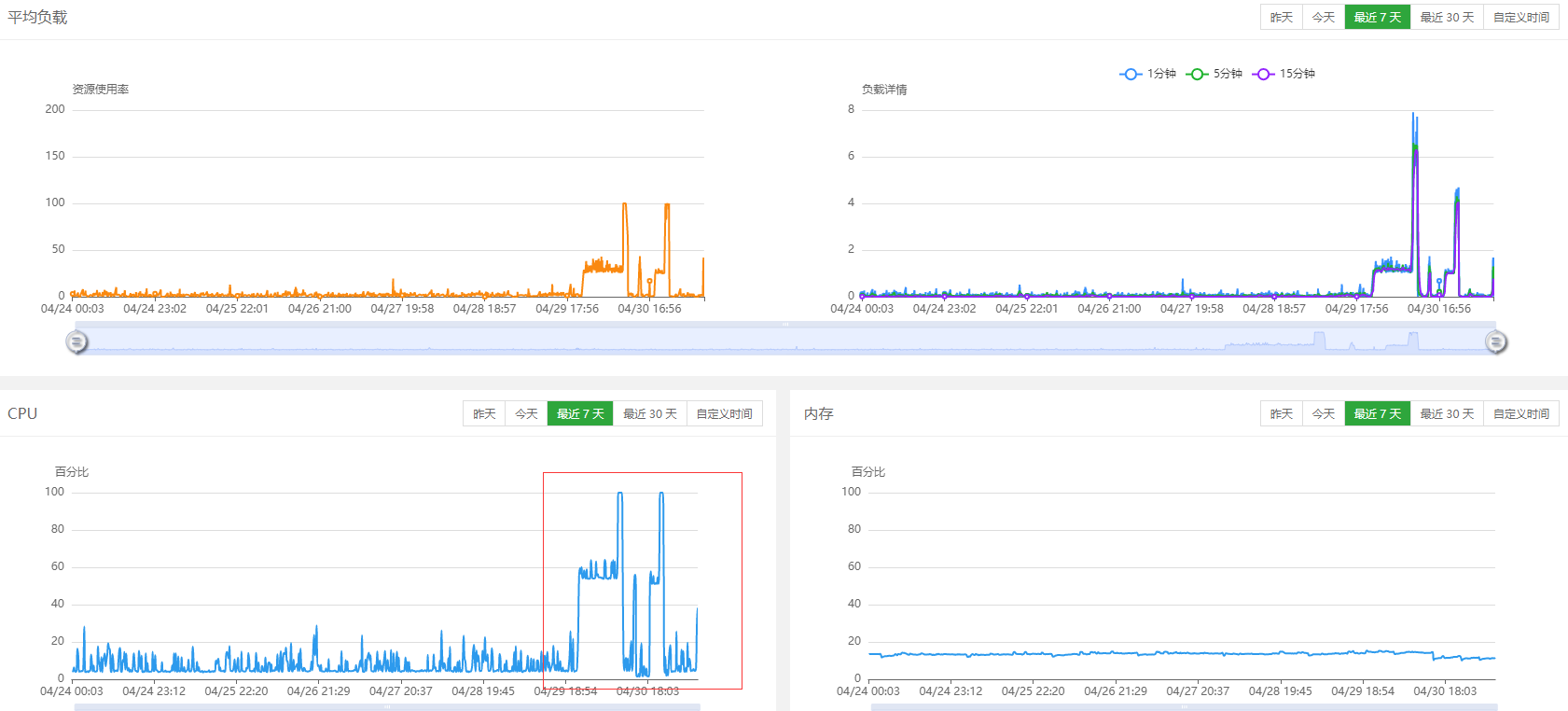Select 今天 in 平均负载 panel
The width and height of the screenshot is (1568, 711).
coord(1324,18)
